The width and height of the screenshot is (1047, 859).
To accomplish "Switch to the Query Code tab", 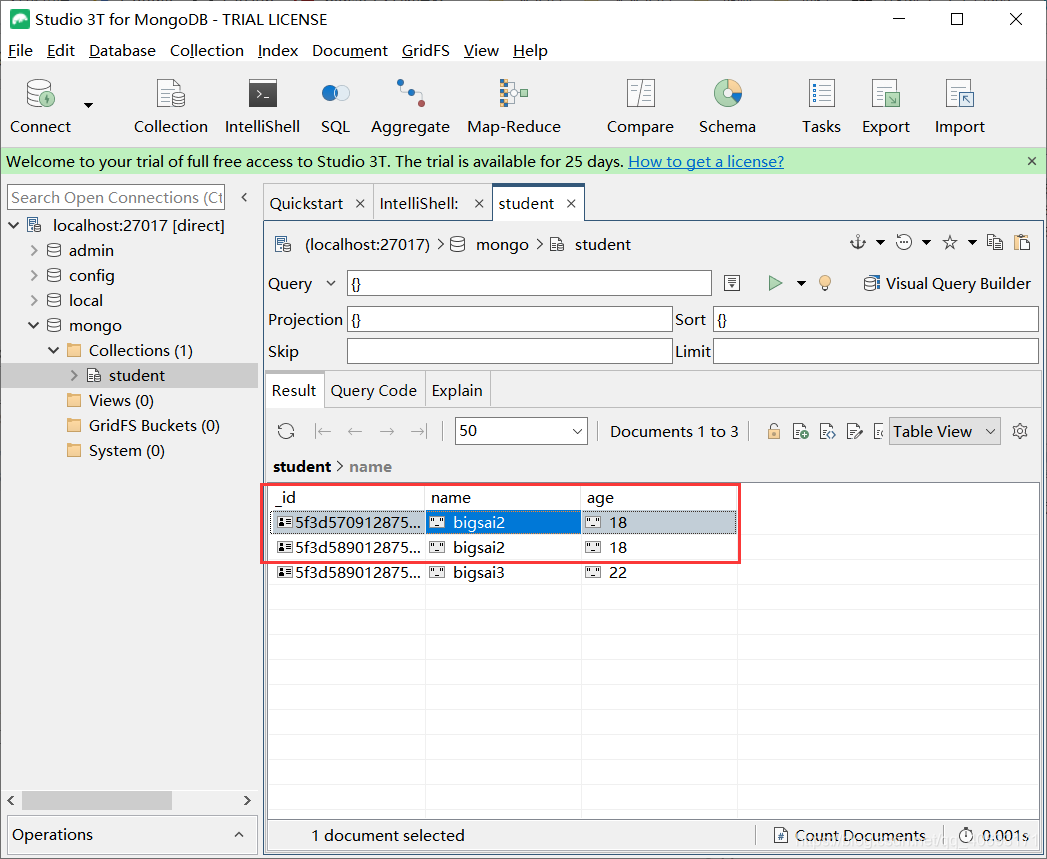I will [374, 391].
